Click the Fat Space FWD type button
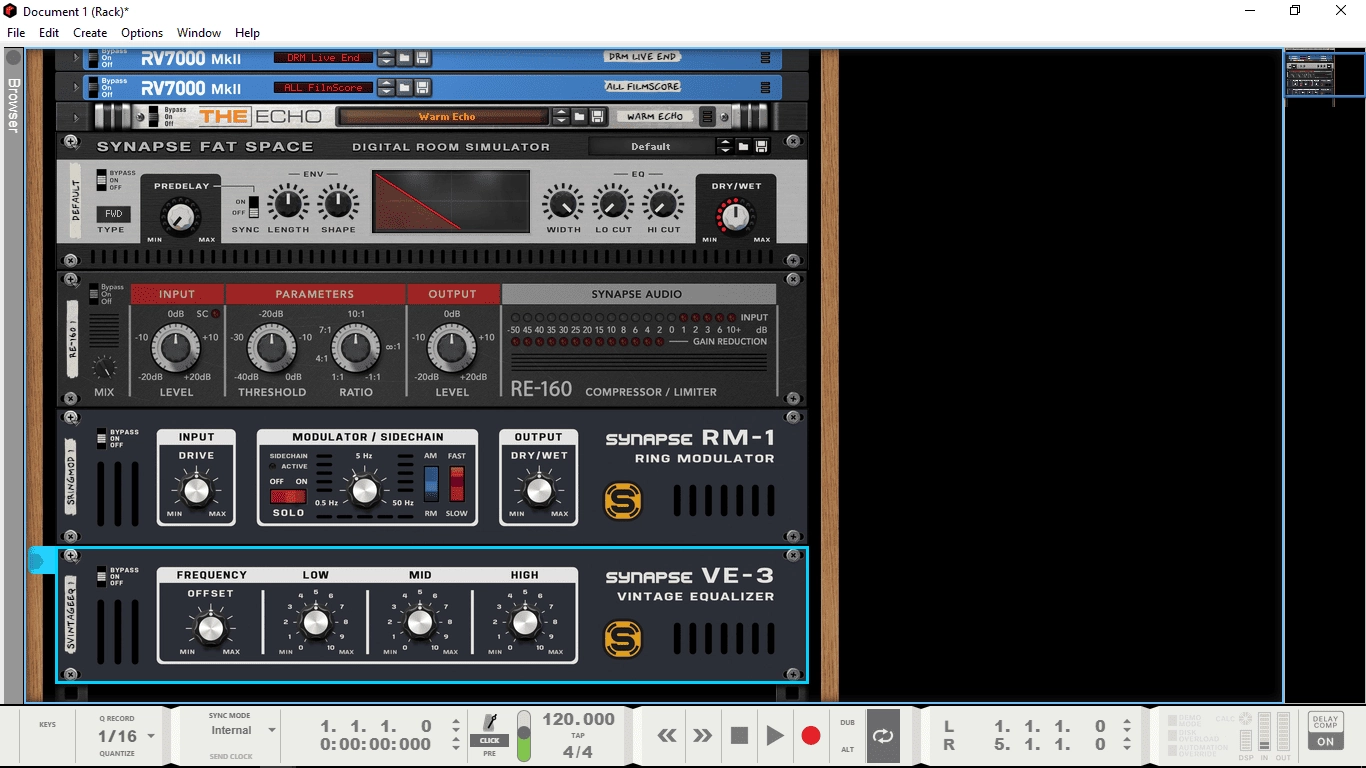 tap(113, 214)
